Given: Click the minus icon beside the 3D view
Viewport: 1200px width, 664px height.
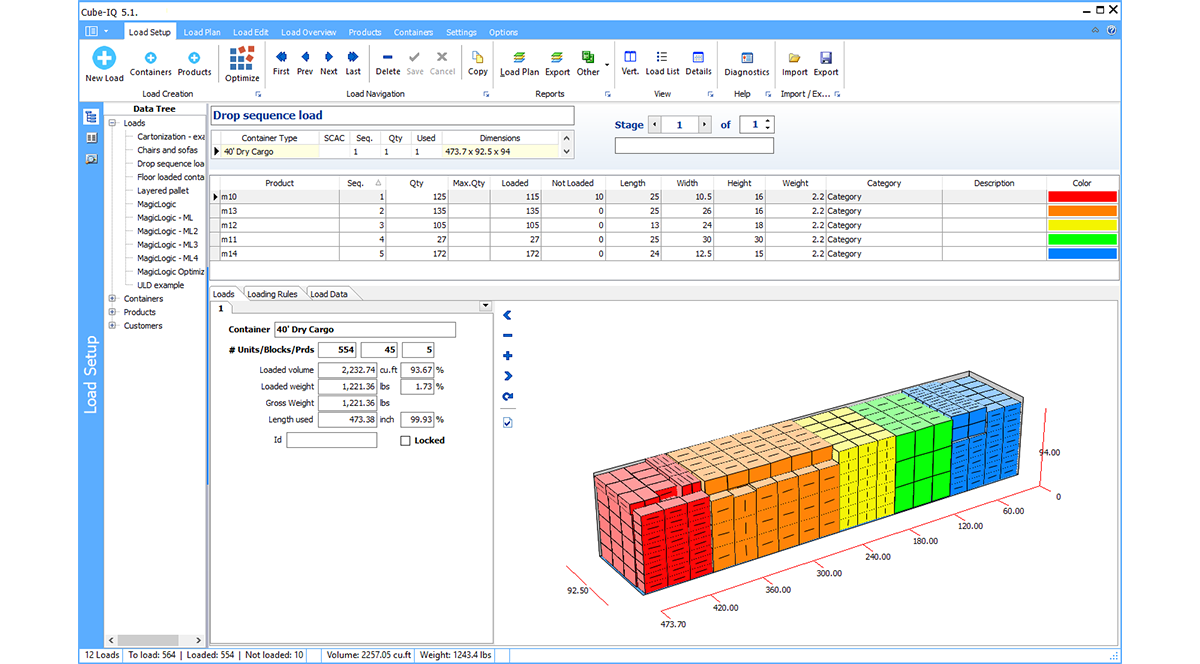Looking at the screenshot, I should click(508, 336).
